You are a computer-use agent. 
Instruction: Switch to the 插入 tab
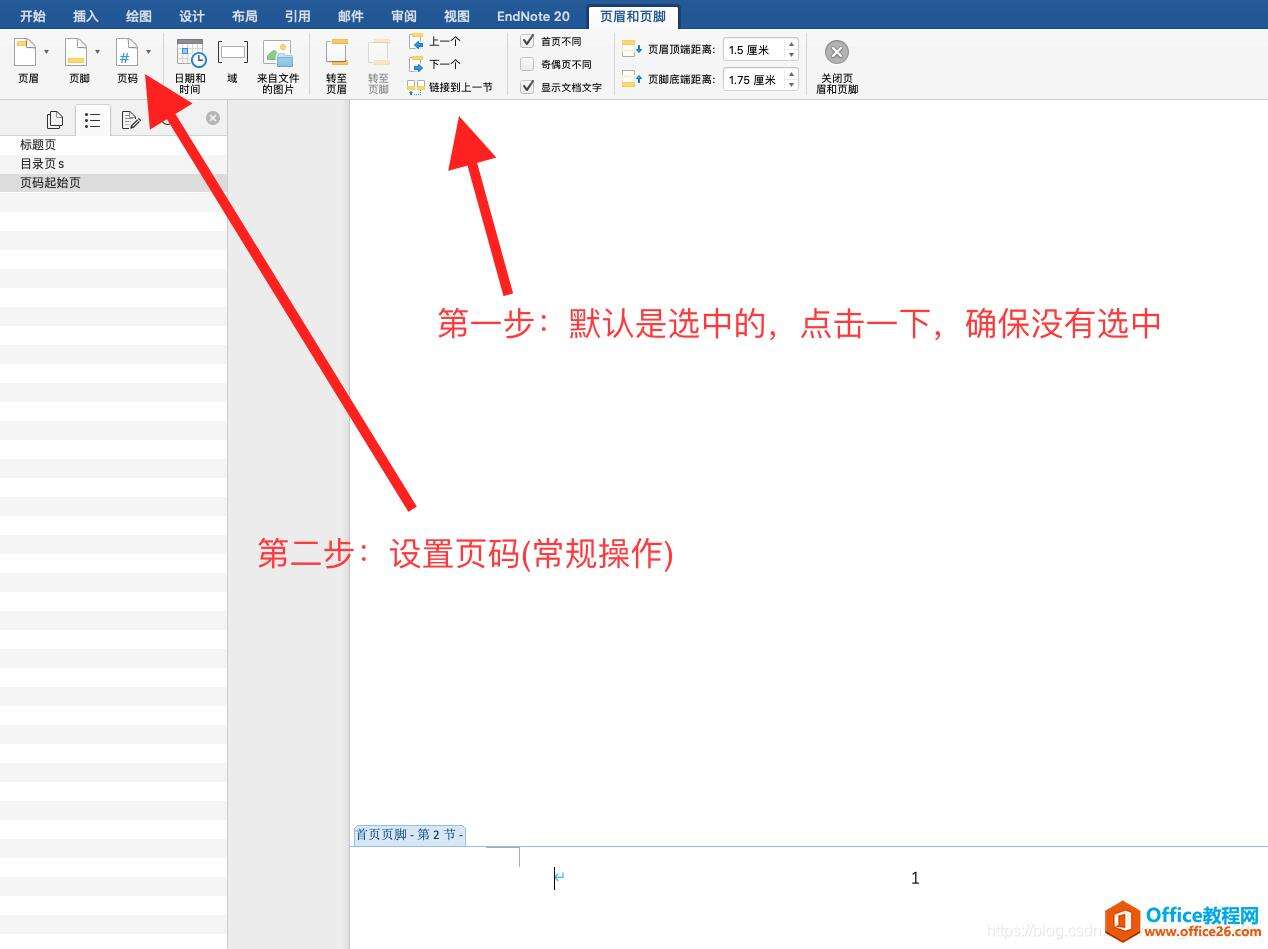click(86, 16)
